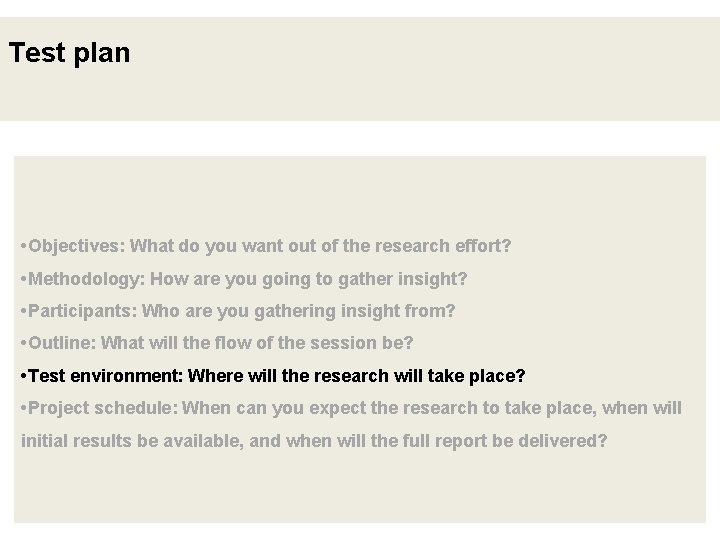Image resolution: width=720 pixels, height=540 pixels.
Task: Click the Outline bullet text line
Action: point(215,343)
